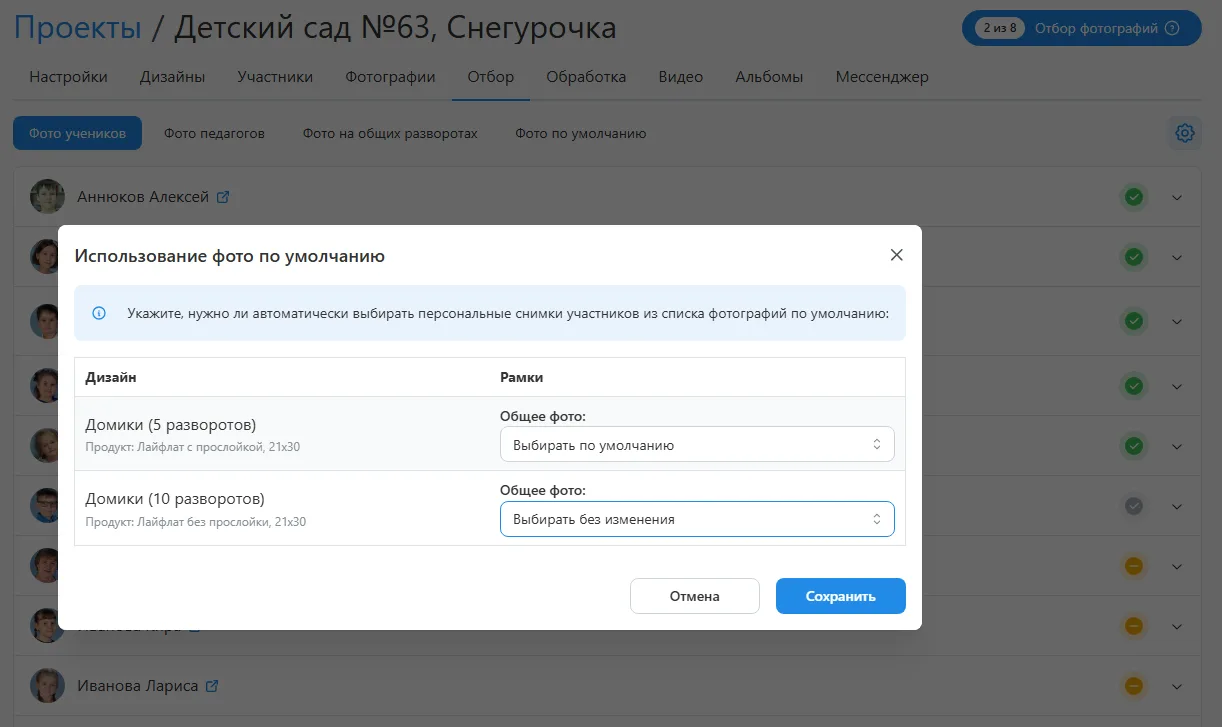Expand the row with the gray status icon
Viewport: 1222px width, 727px height.
(x=1177, y=506)
